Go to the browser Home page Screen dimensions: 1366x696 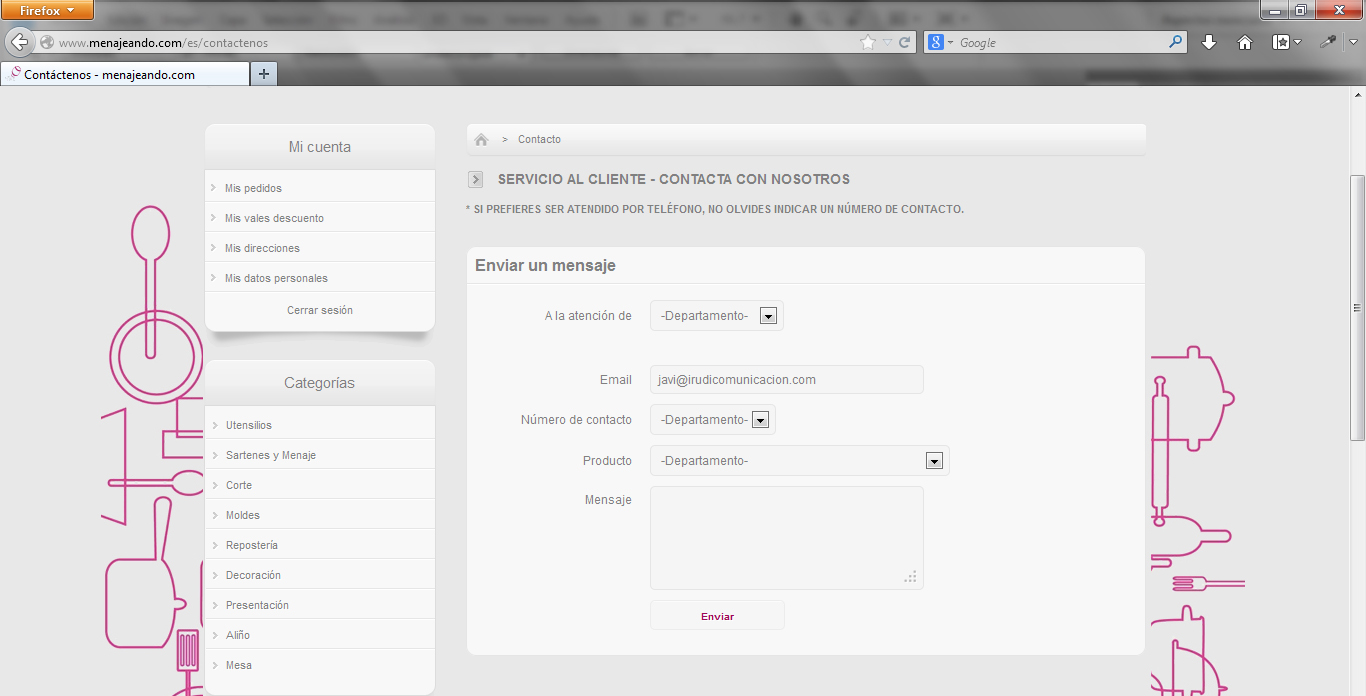coord(1245,42)
